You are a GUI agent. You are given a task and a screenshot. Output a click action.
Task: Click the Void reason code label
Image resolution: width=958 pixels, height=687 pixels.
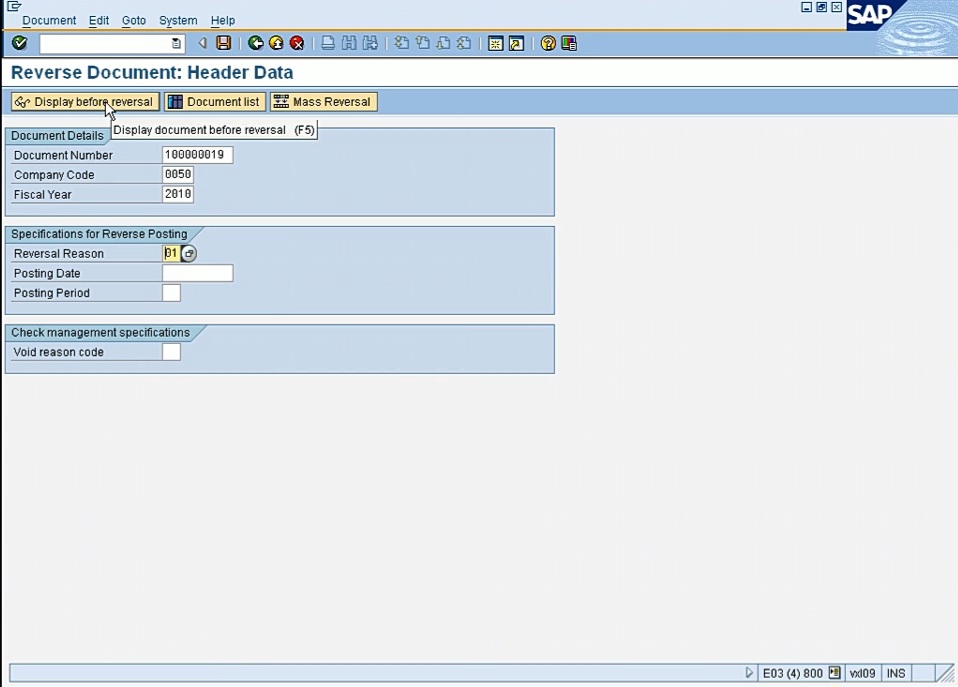[x=59, y=352]
